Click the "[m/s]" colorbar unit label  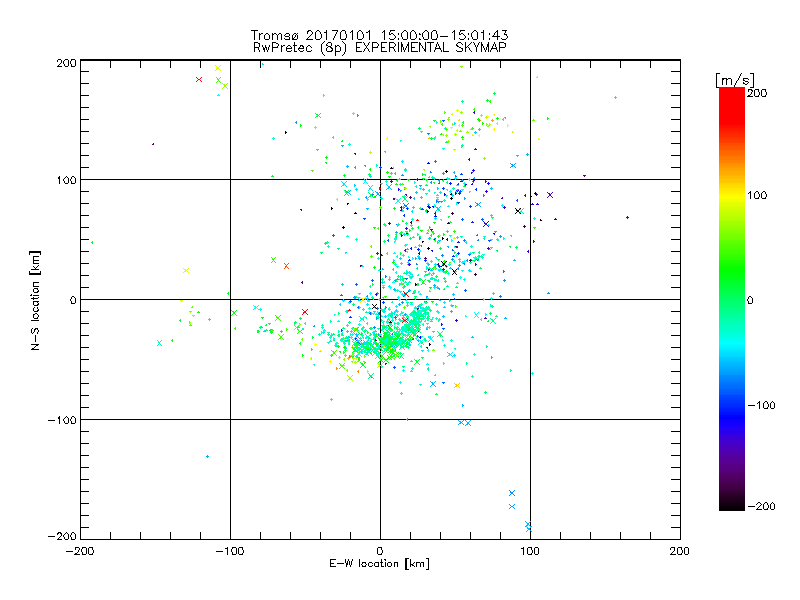(x=735, y=80)
